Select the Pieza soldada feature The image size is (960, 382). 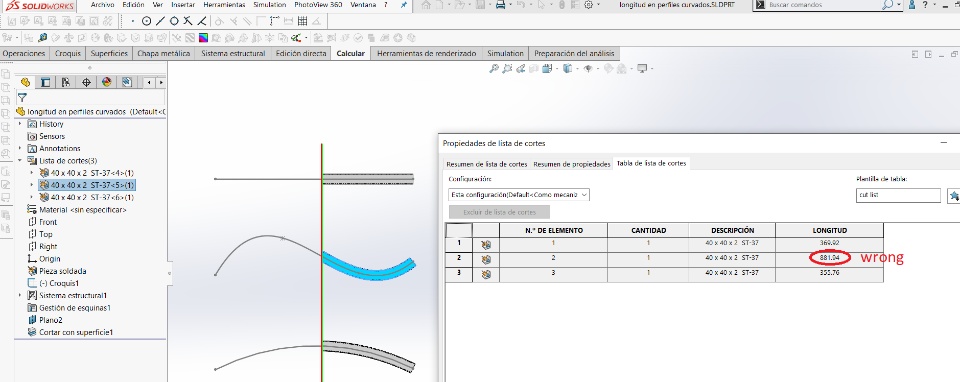click(x=57, y=271)
